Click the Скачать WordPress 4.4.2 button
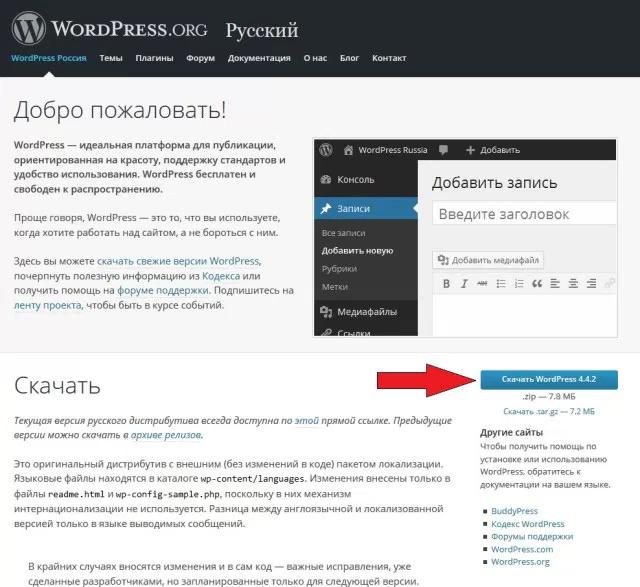 click(549, 379)
